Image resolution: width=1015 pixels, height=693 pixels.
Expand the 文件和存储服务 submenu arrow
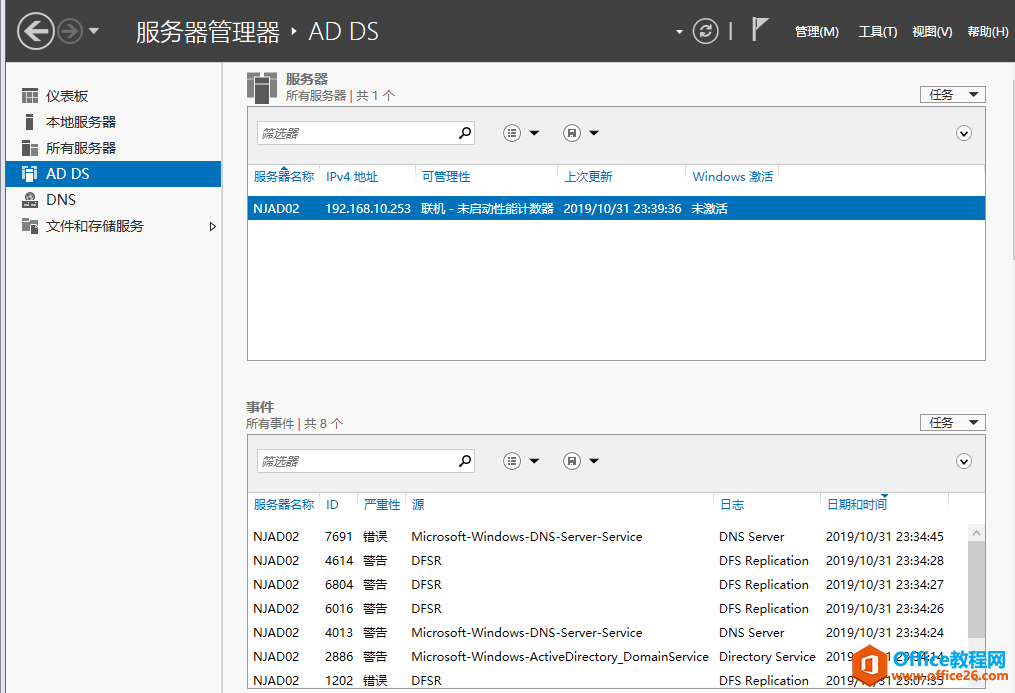(x=212, y=227)
